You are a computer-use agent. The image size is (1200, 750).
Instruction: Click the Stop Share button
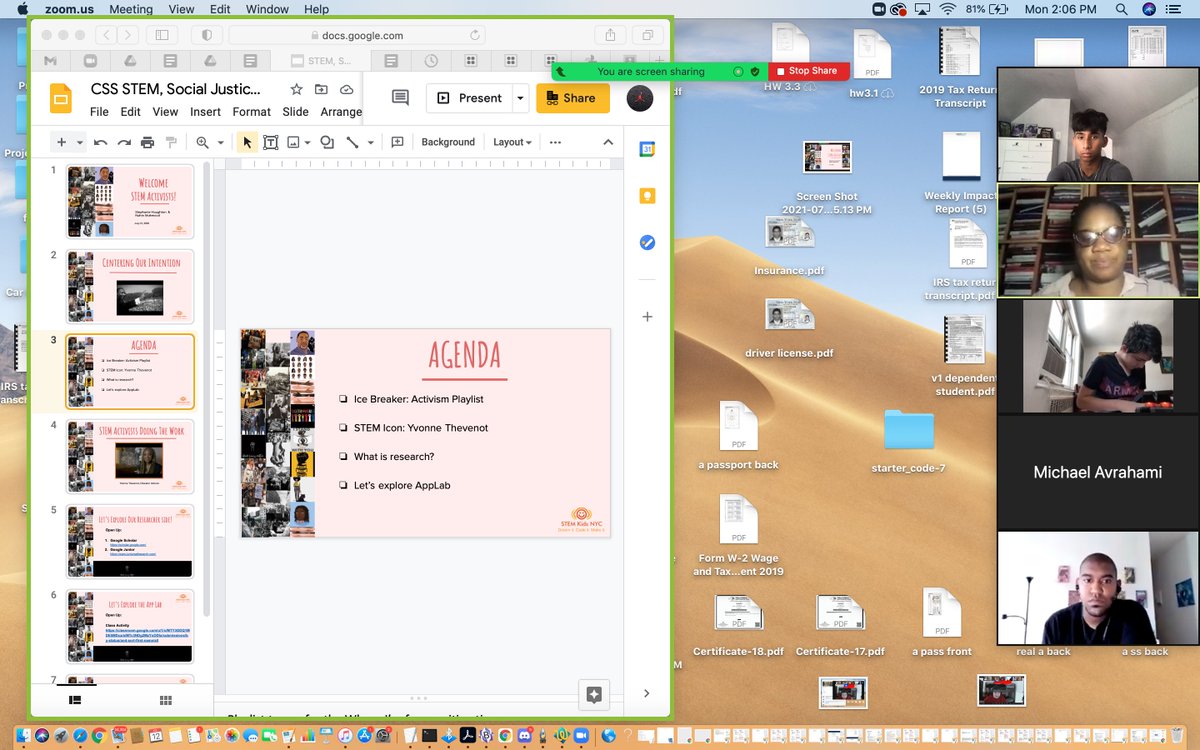pyautogui.click(x=808, y=71)
